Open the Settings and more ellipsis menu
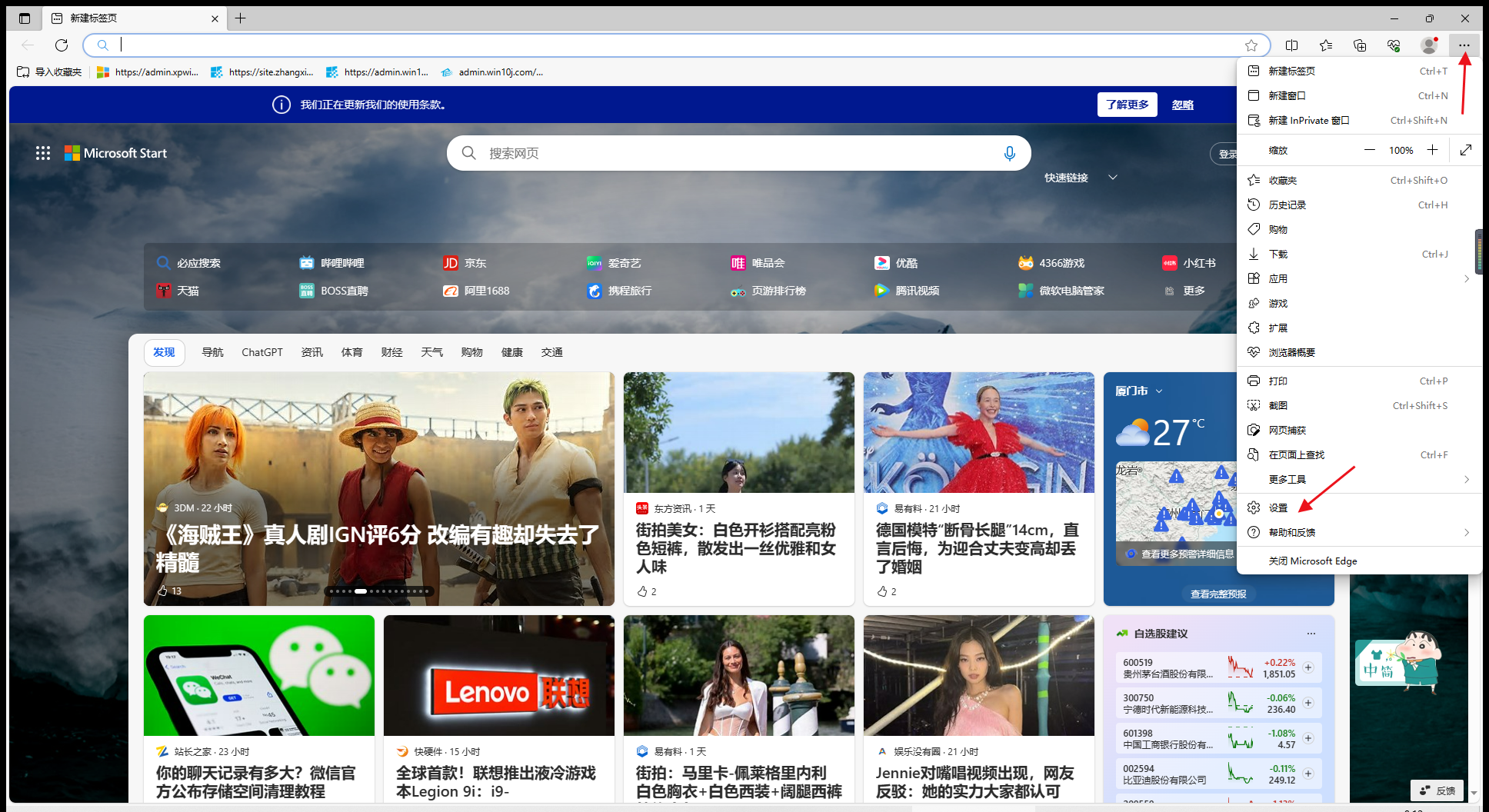 (x=1464, y=45)
